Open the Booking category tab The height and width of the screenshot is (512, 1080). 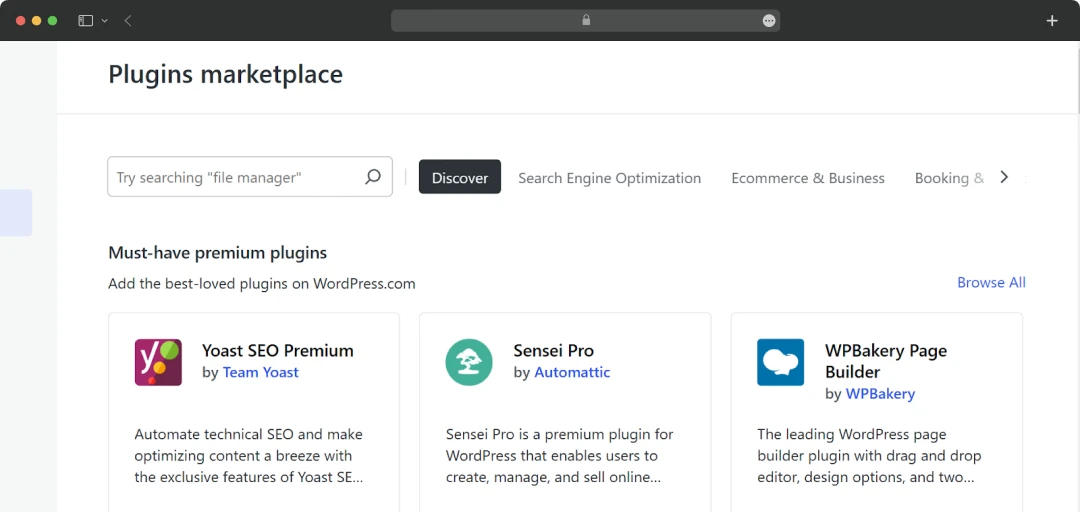coord(949,178)
